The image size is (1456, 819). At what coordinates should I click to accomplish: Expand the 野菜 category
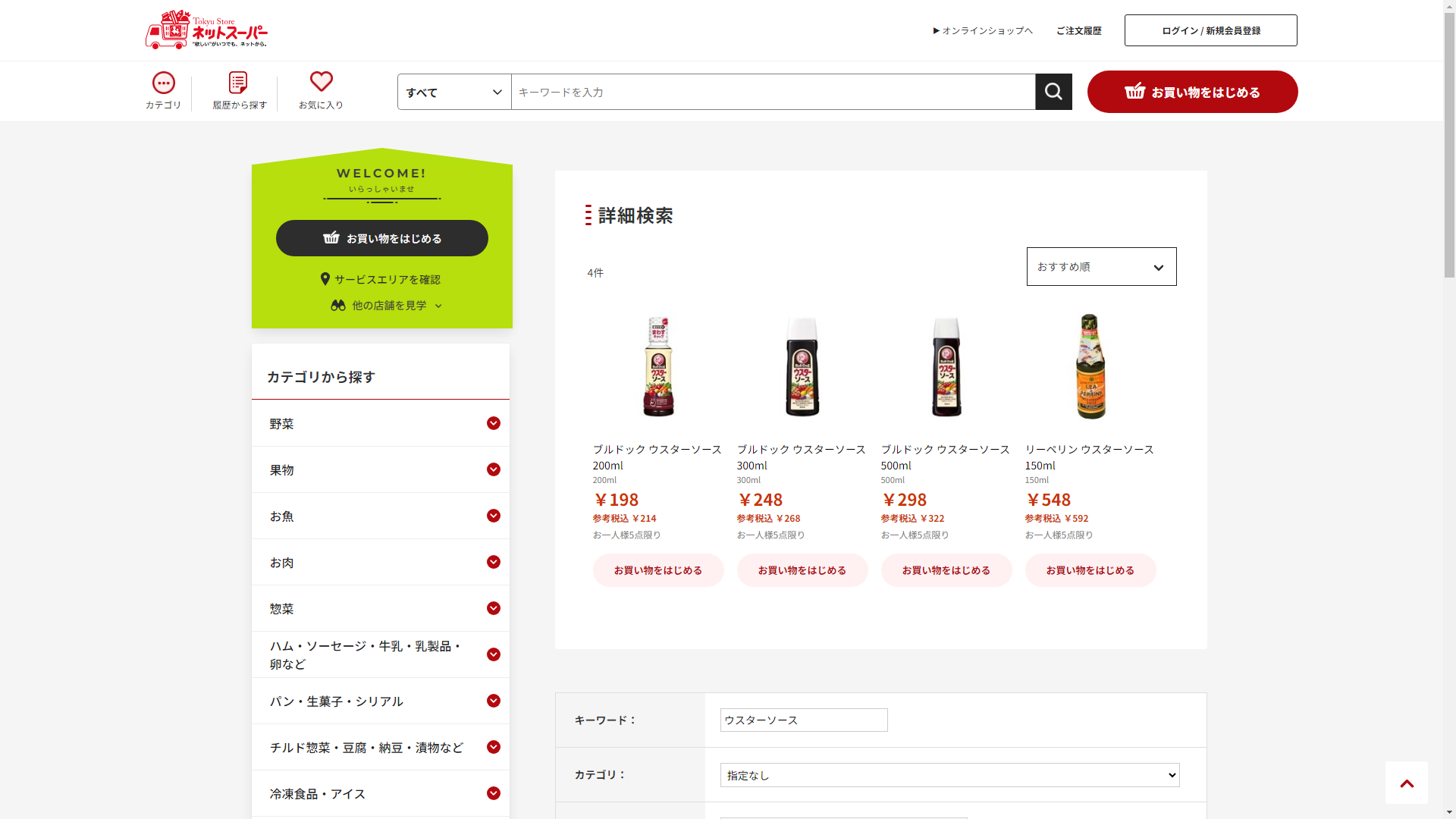point(493,423)
